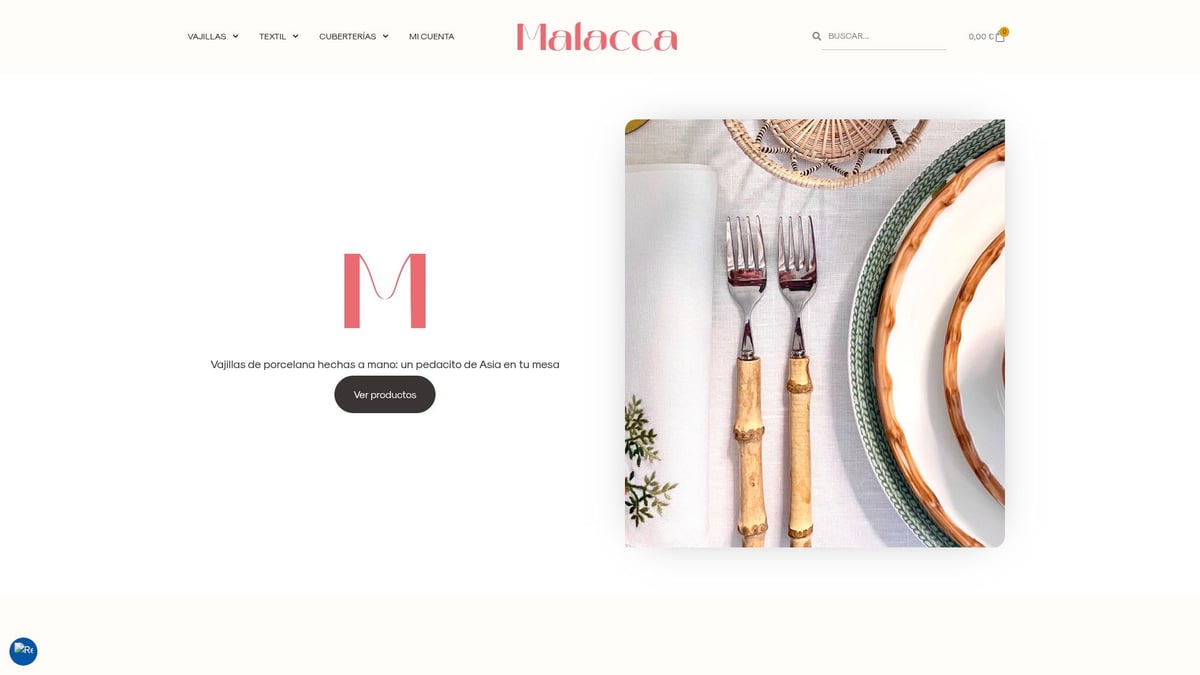The width and height of the screenshot is (1200, 675).
Task: Expand the TEXTIL dropdown arrow
Action: pyautogui.click(x=295, y=36)
